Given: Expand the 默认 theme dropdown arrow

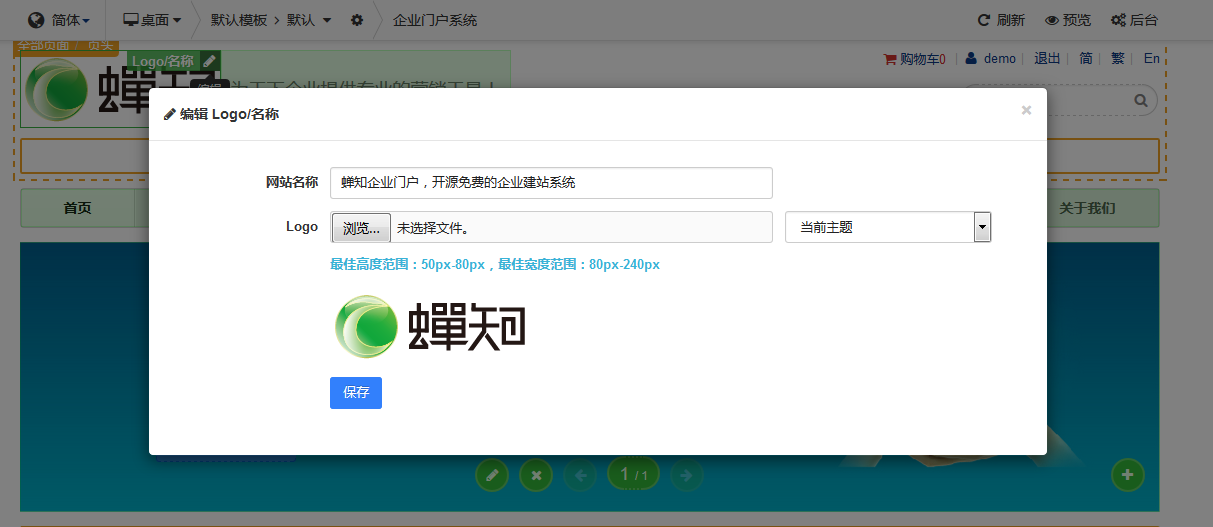Looking at the screenshot, I should pos(327,20).
